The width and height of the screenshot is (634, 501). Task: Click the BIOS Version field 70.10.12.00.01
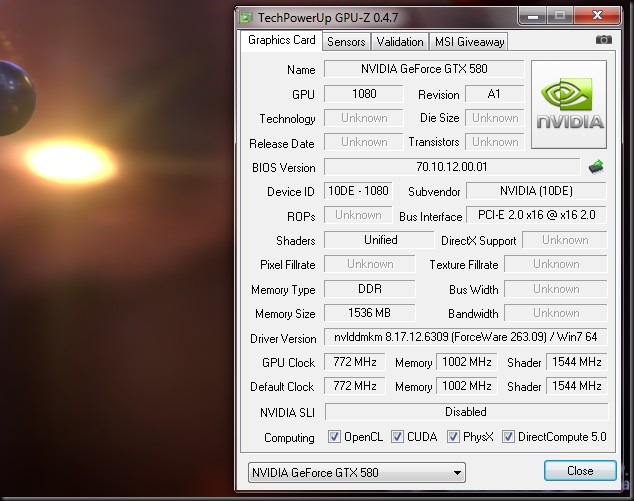click(452, 167)
